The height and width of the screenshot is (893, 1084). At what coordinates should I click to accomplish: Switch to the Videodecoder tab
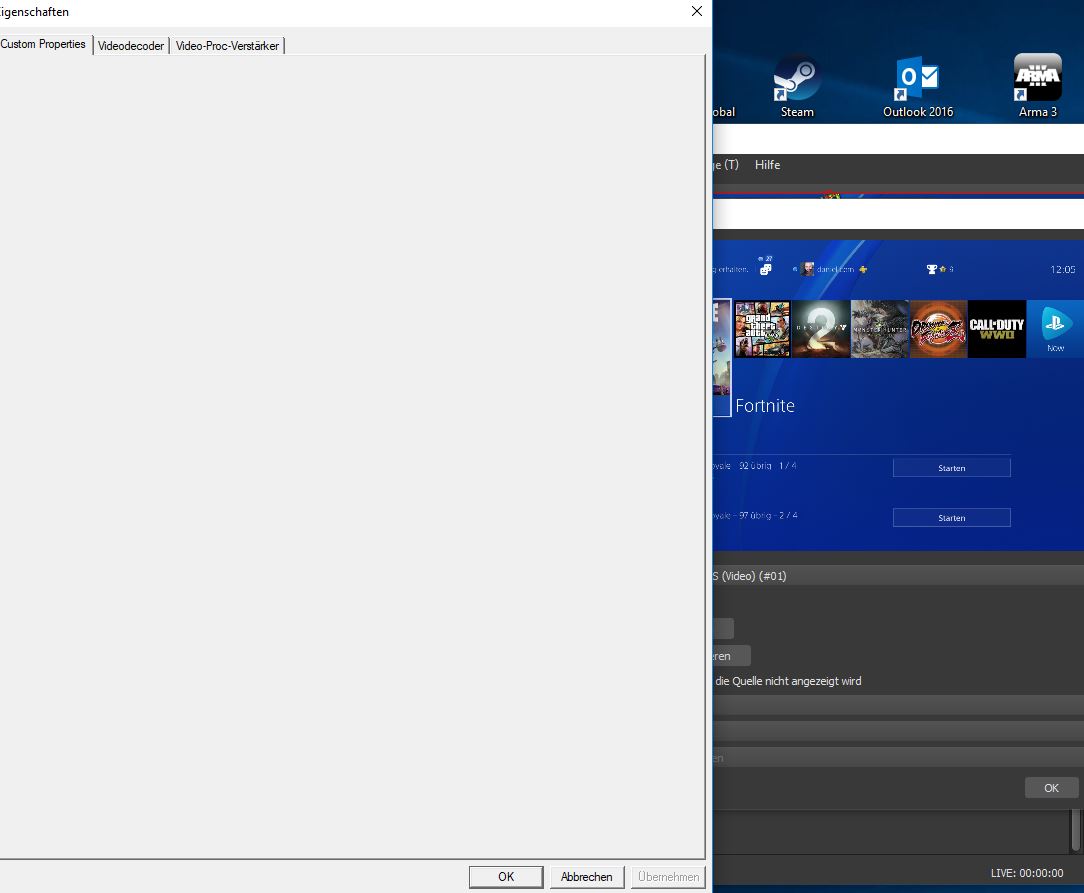[x=131, y=46]
